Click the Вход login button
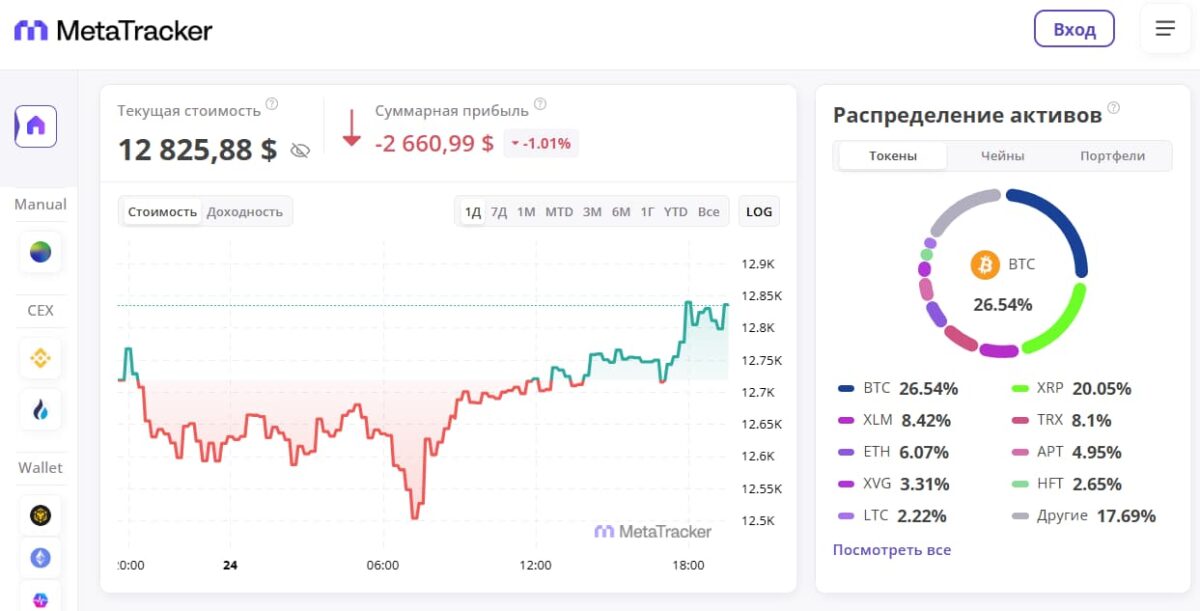 pyautogui.click(x=1074, y=29)
